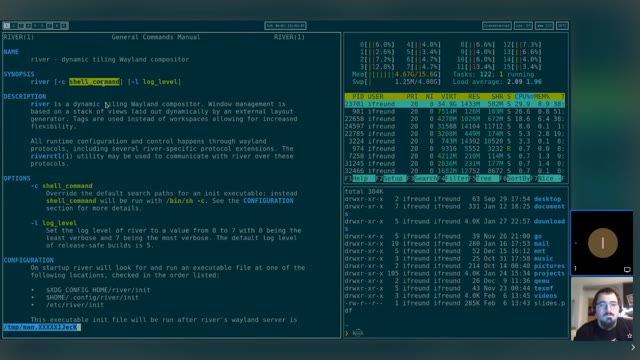Click the htop Swp usage meter
The height and width of the screenshot is (360, 640).
tap(396, 82)
